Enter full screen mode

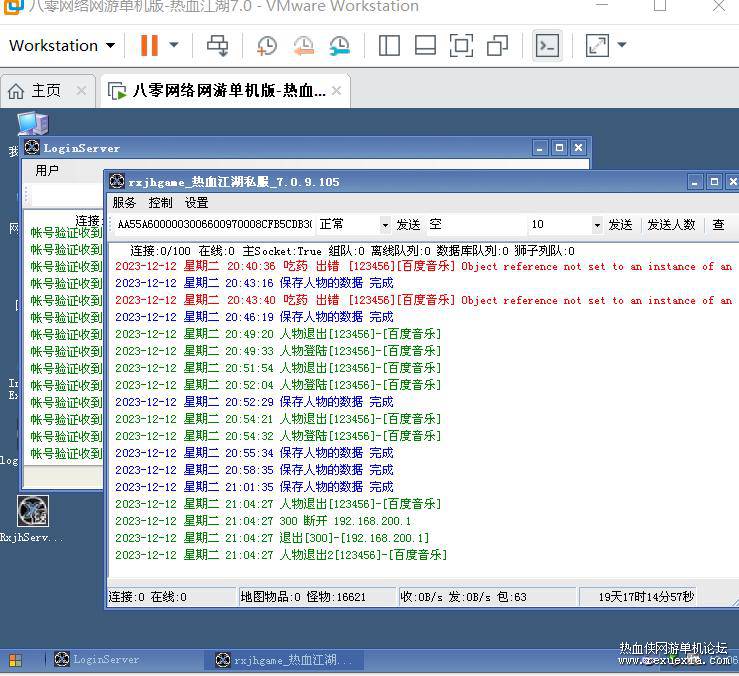[x=461, y=46]
